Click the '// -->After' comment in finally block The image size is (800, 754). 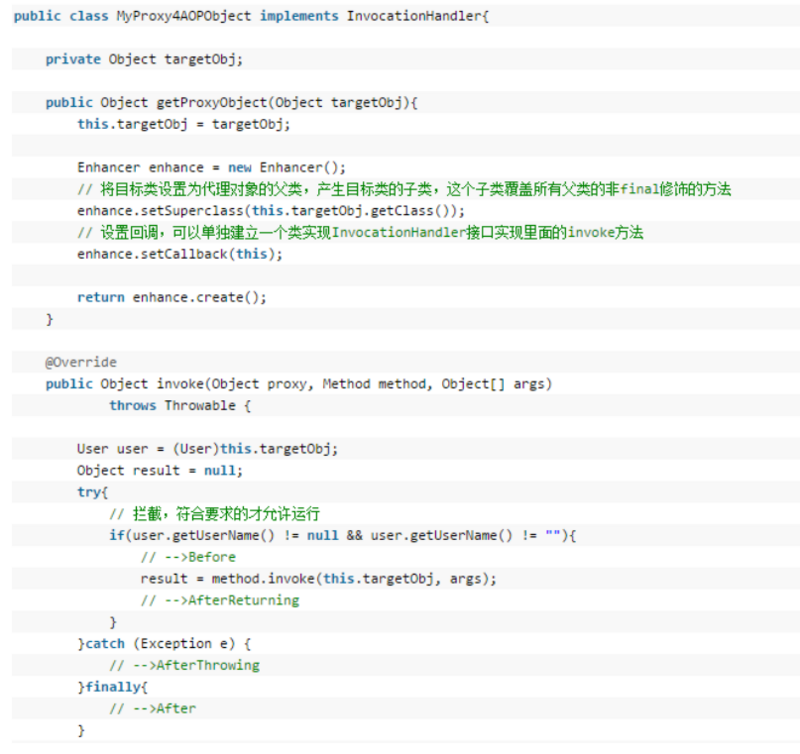[153, 709]
